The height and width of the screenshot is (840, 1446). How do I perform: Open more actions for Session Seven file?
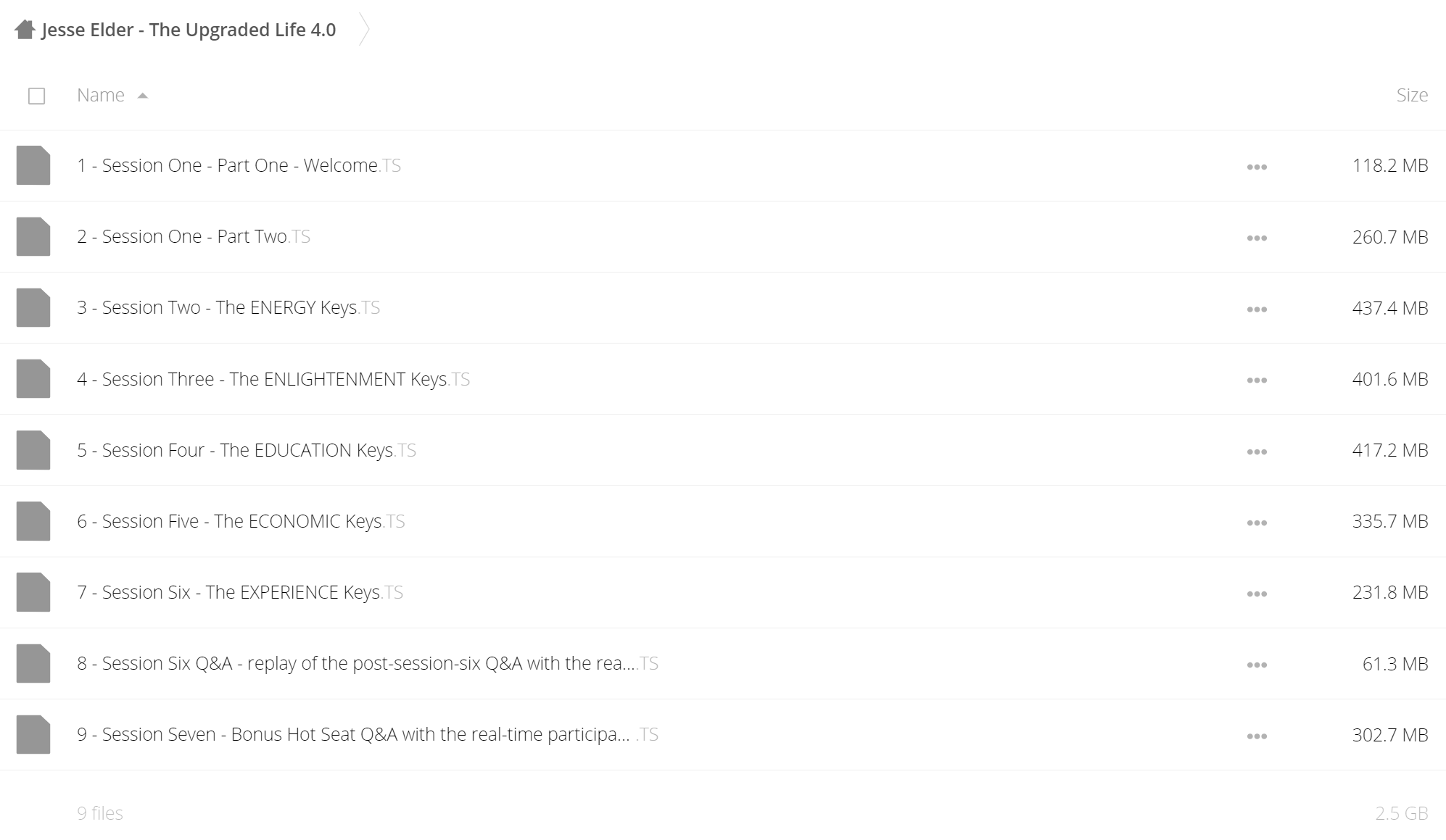coord(1257,736)
